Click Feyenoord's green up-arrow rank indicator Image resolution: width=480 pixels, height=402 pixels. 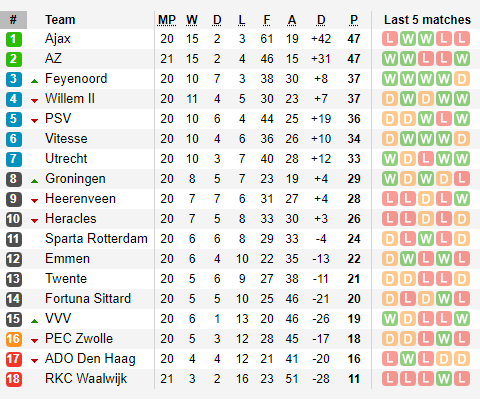click(34, 81)
